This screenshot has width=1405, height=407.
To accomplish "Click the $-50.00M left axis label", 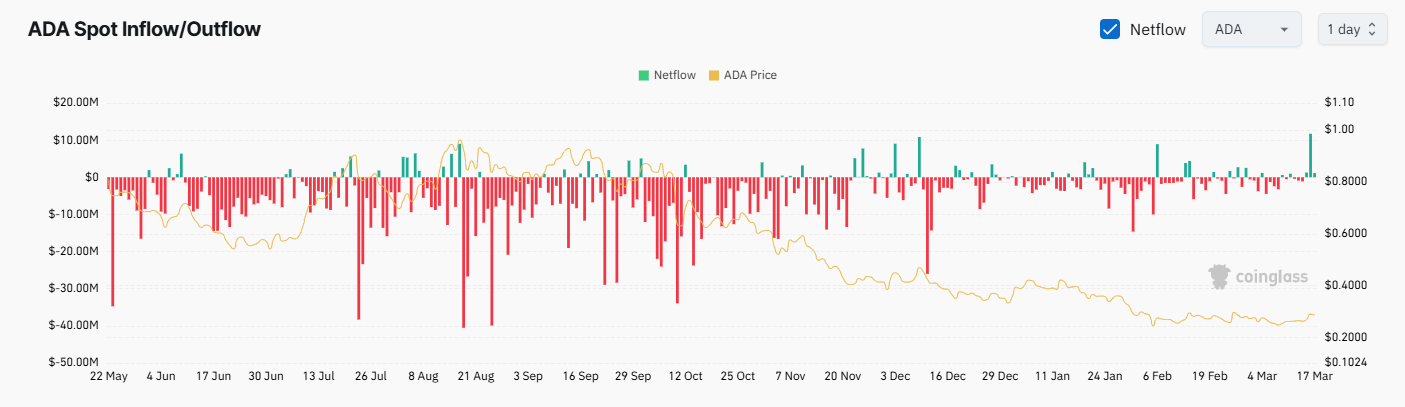I will 76,362.
